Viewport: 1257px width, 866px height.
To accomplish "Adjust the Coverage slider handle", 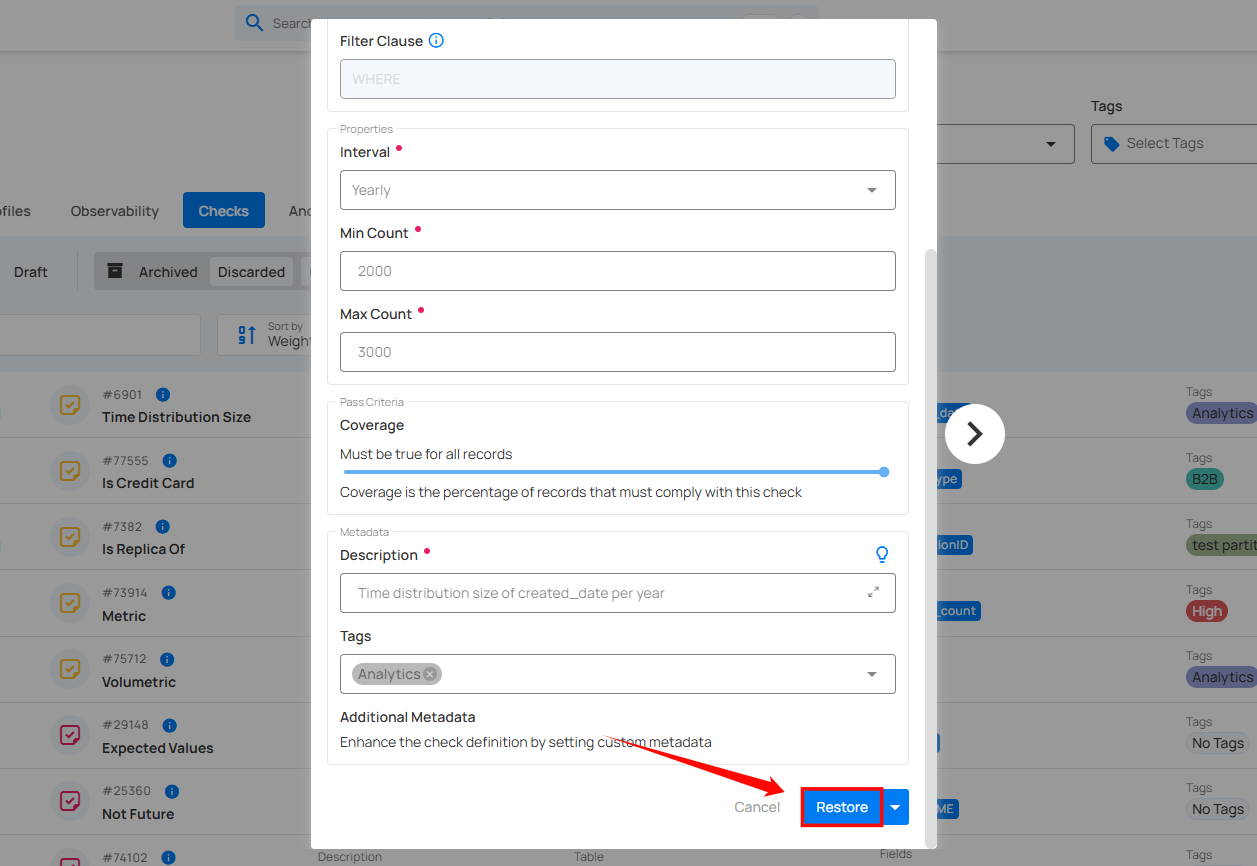I will (884, 472).
